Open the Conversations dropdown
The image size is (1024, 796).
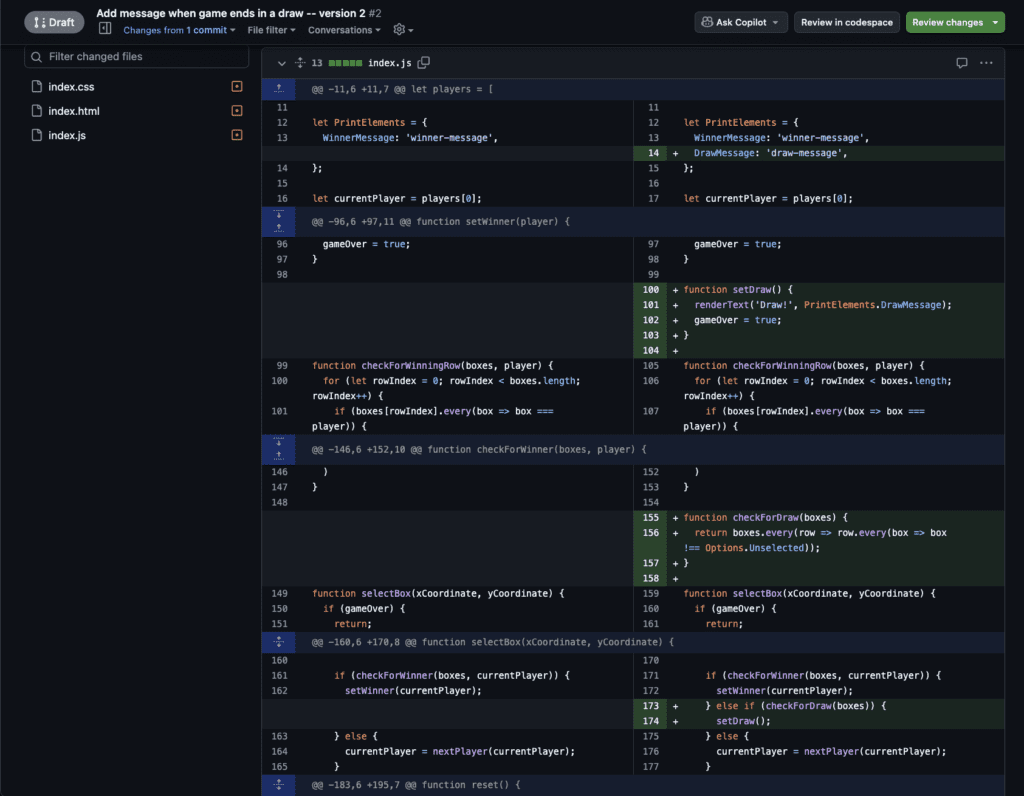point(344,30)
